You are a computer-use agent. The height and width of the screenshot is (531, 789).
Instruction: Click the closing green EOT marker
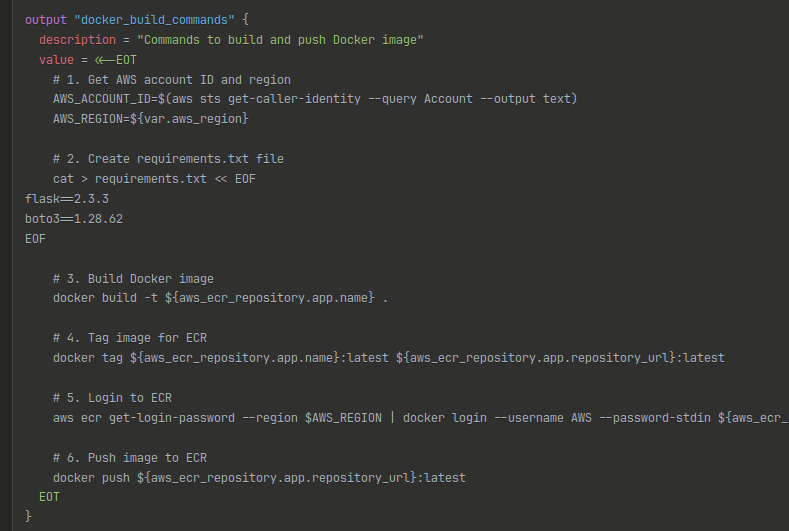49,497
